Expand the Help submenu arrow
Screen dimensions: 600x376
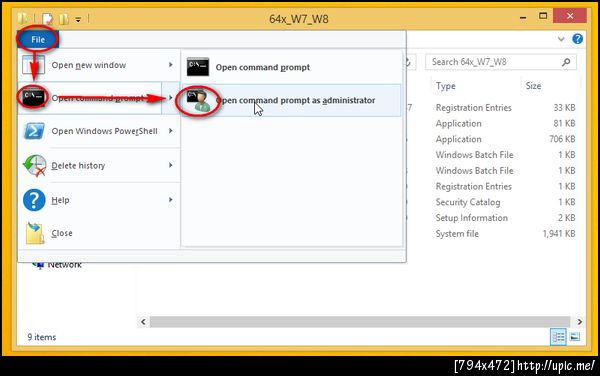(171, 200)
